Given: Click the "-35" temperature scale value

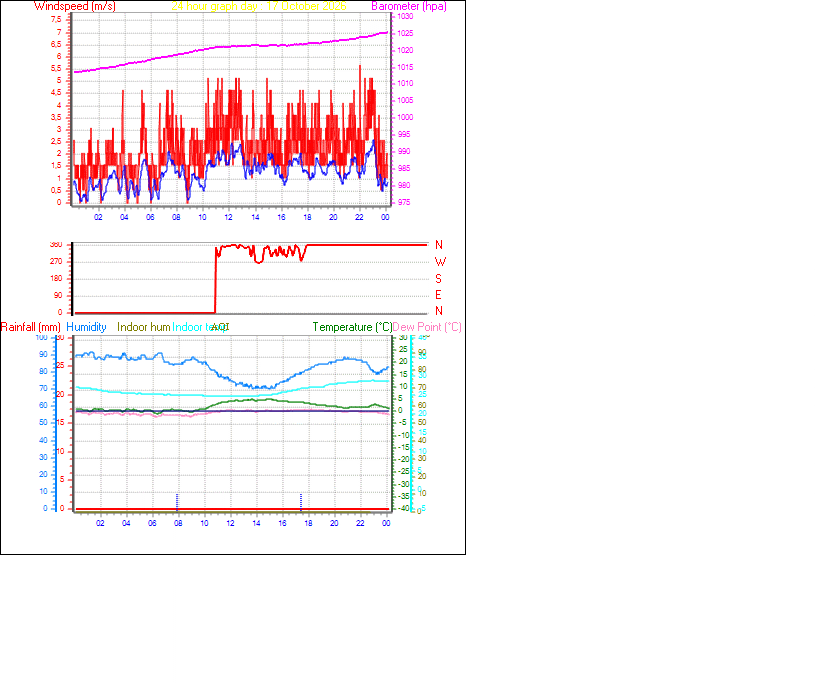Looking at the screenshot, I should 404,496.
